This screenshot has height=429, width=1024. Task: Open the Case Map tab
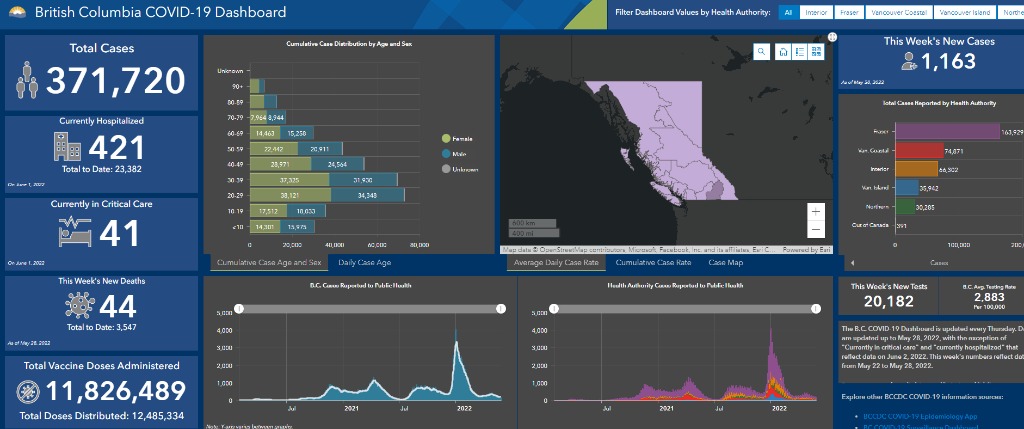coord(726,263)
